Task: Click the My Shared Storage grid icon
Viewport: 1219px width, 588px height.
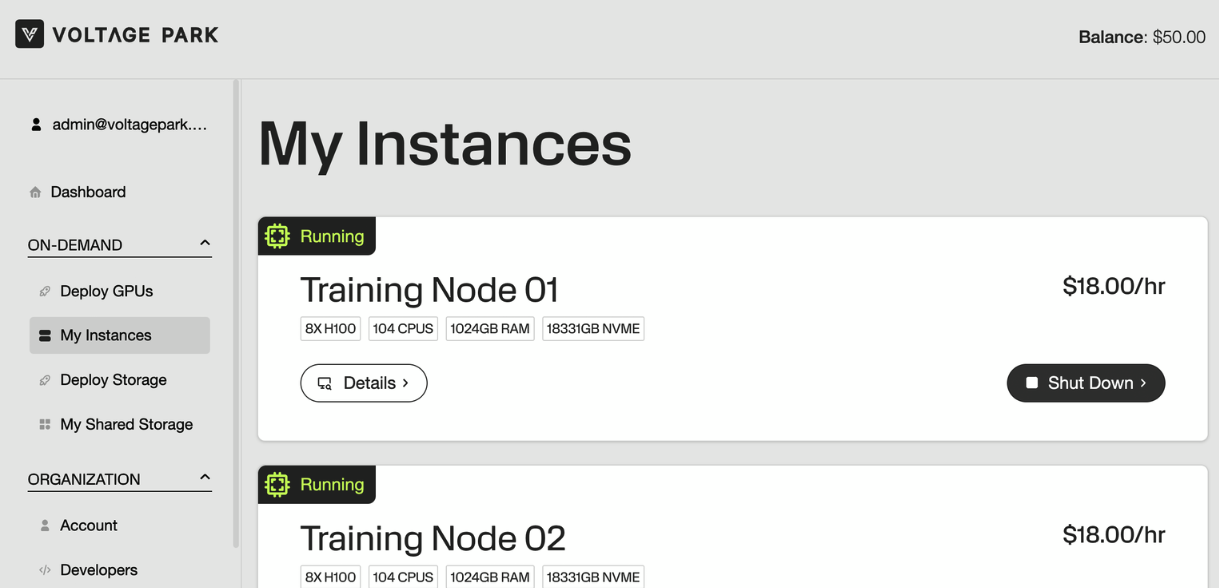Action: [x=44, y=424]
